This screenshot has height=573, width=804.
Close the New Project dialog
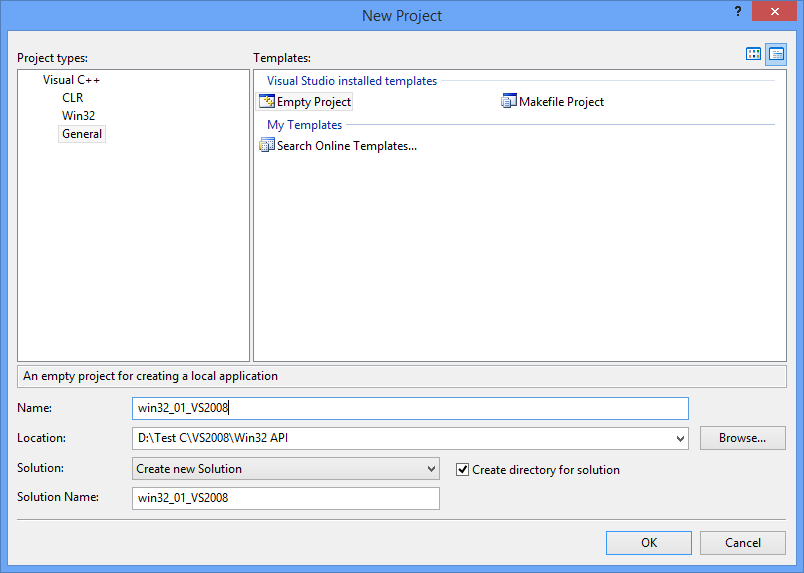(774, 11)
